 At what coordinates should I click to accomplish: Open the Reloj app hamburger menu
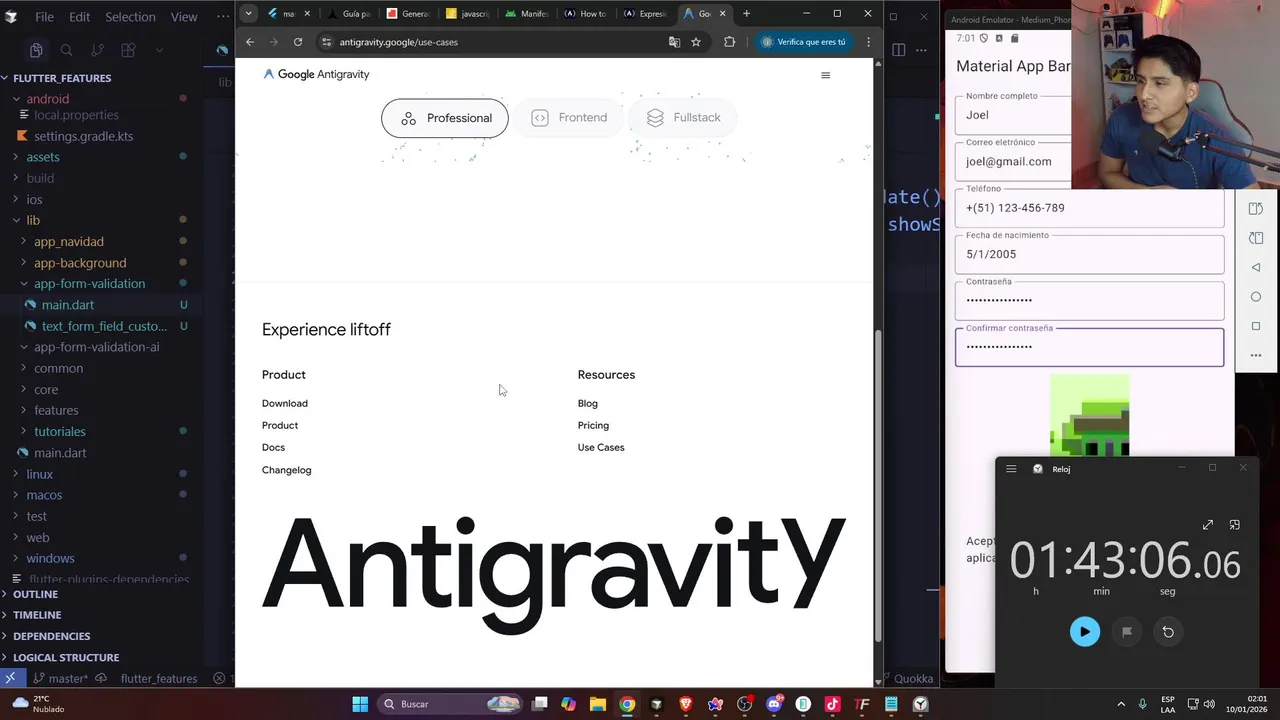pos(1011,468)
